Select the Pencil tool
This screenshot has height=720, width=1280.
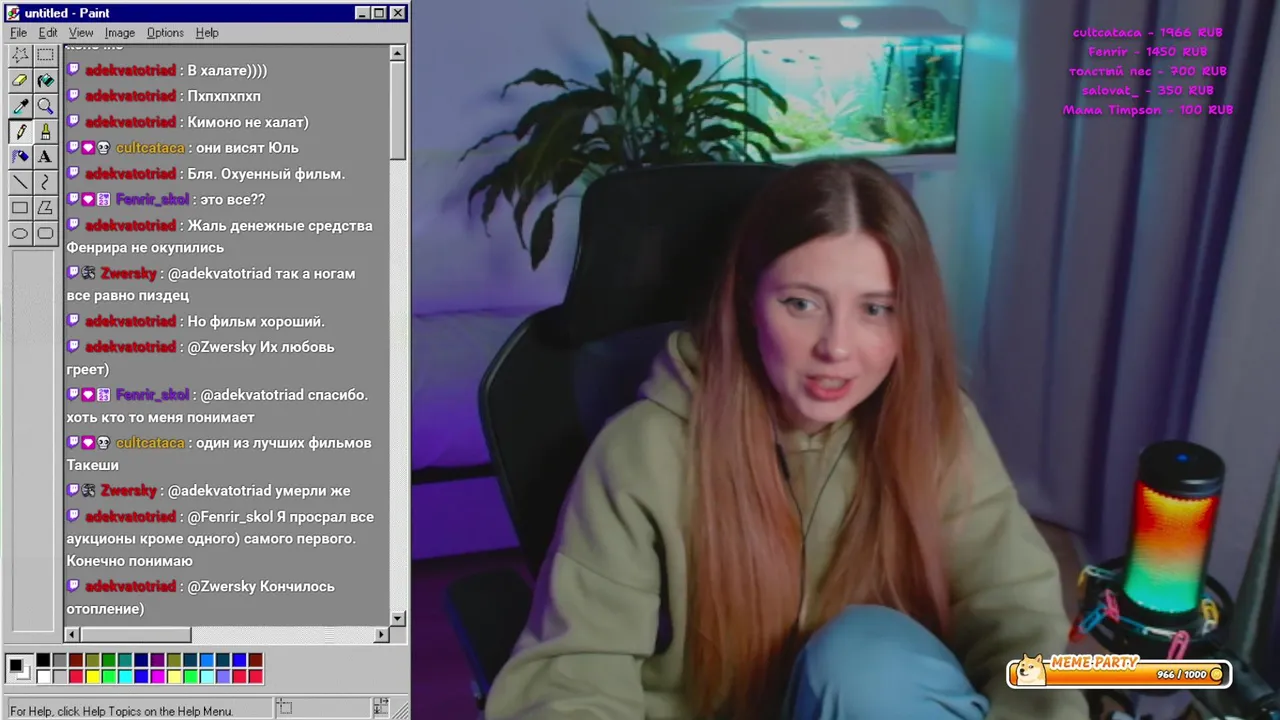point(20,131)
